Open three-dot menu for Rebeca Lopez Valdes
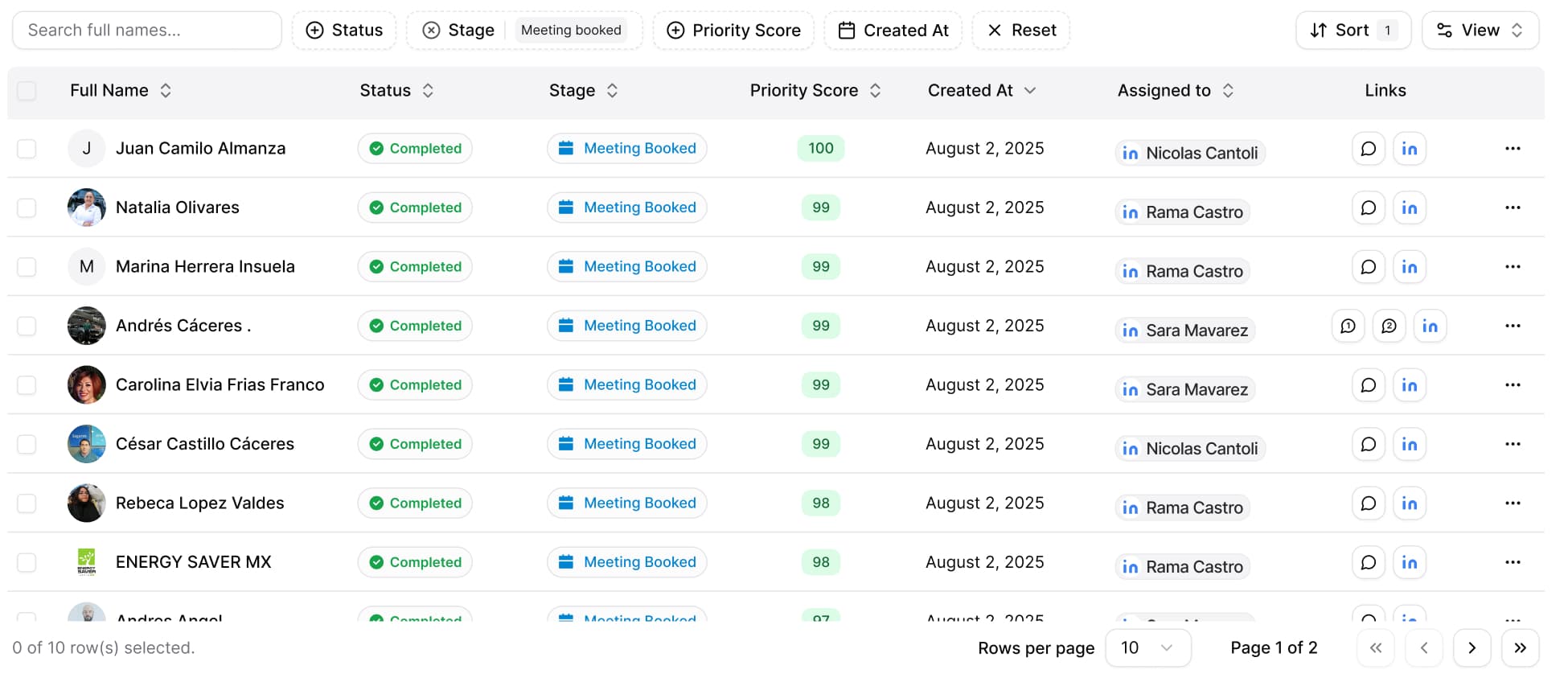Screen dimensions: 1568x682 [1512, 503]
